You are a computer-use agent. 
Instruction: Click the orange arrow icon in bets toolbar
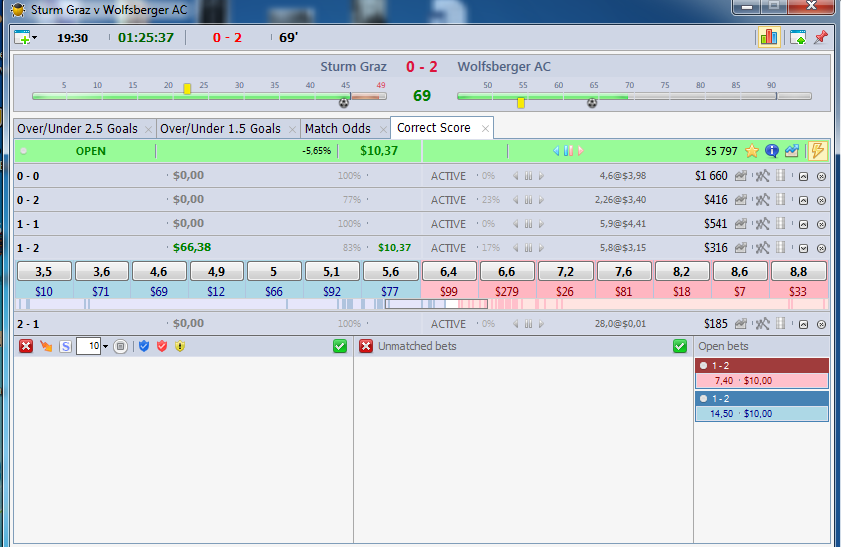tap(46, 346)
